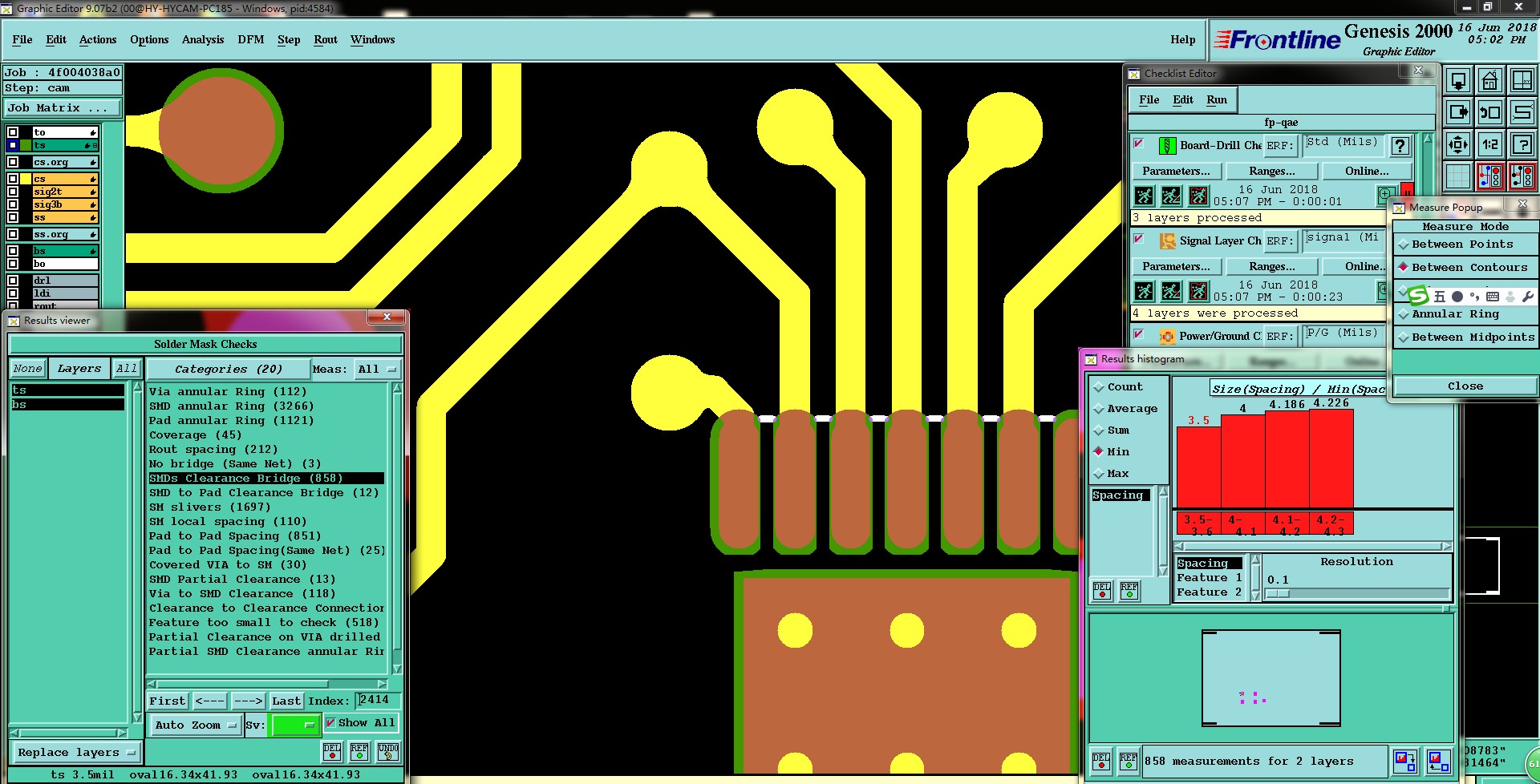The width and height of the screenshot is (1540, 784).
Task: Open the Edit menu in Checklist Editor
Action: 1183,99
